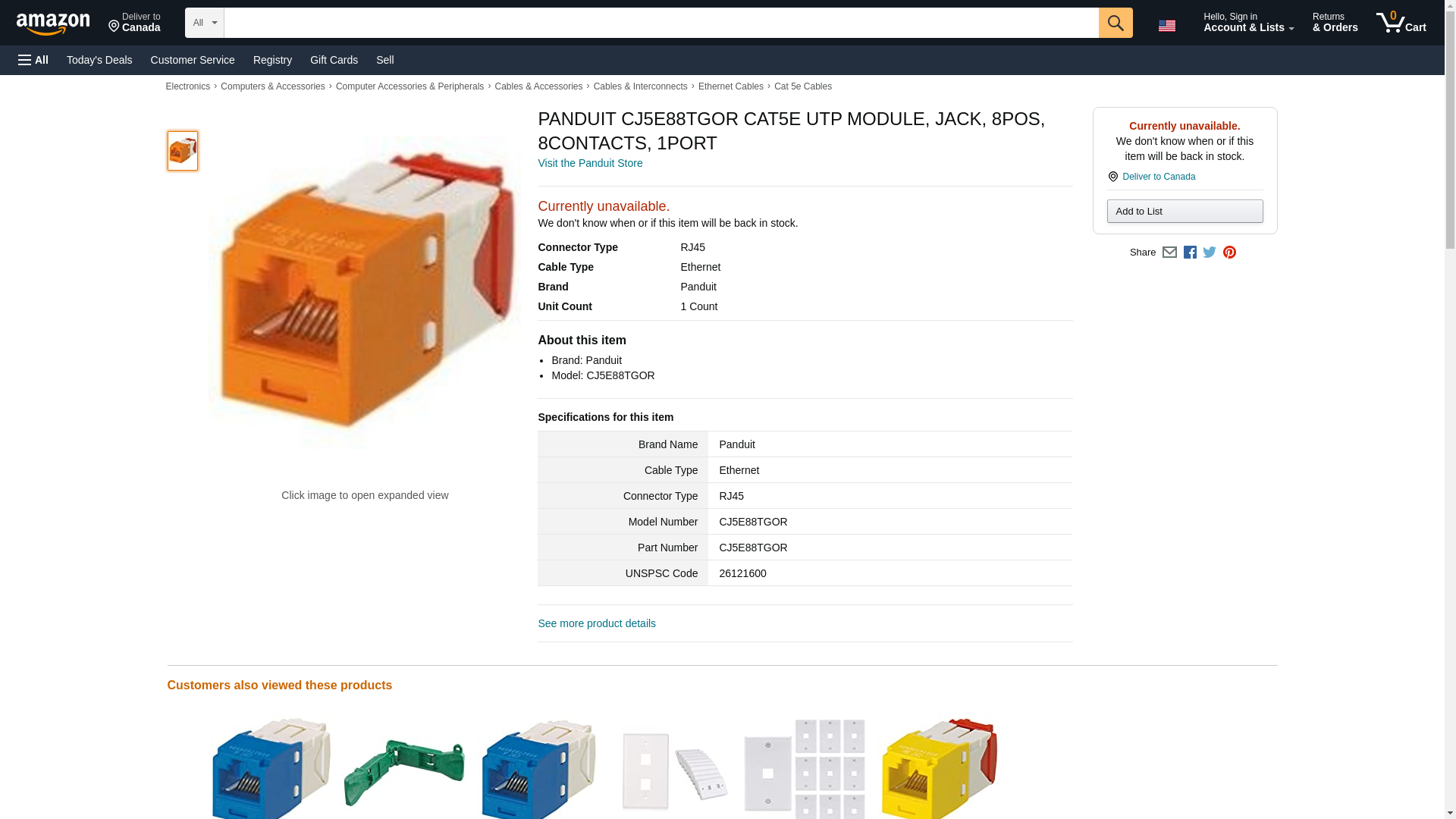Visit the Panduit Store link
1456x819 pixels.
(x=590, y=163)
